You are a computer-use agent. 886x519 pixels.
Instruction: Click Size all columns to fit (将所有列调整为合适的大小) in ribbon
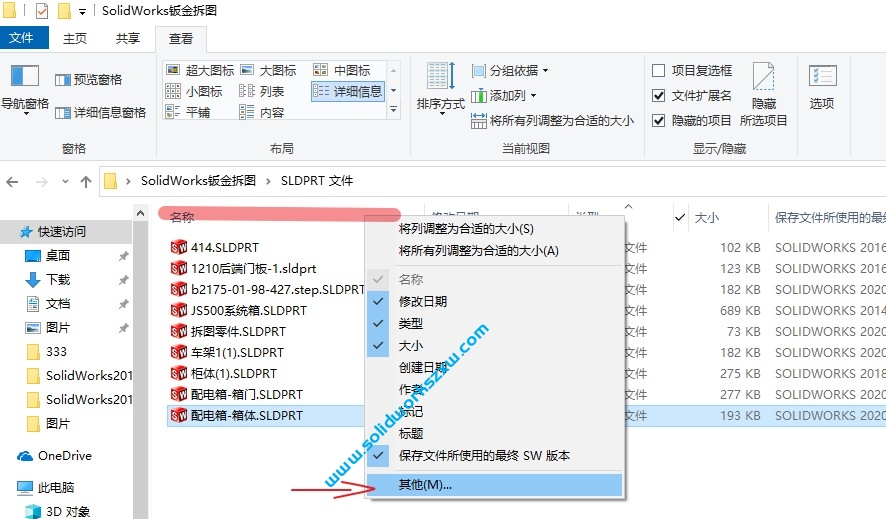552,120
